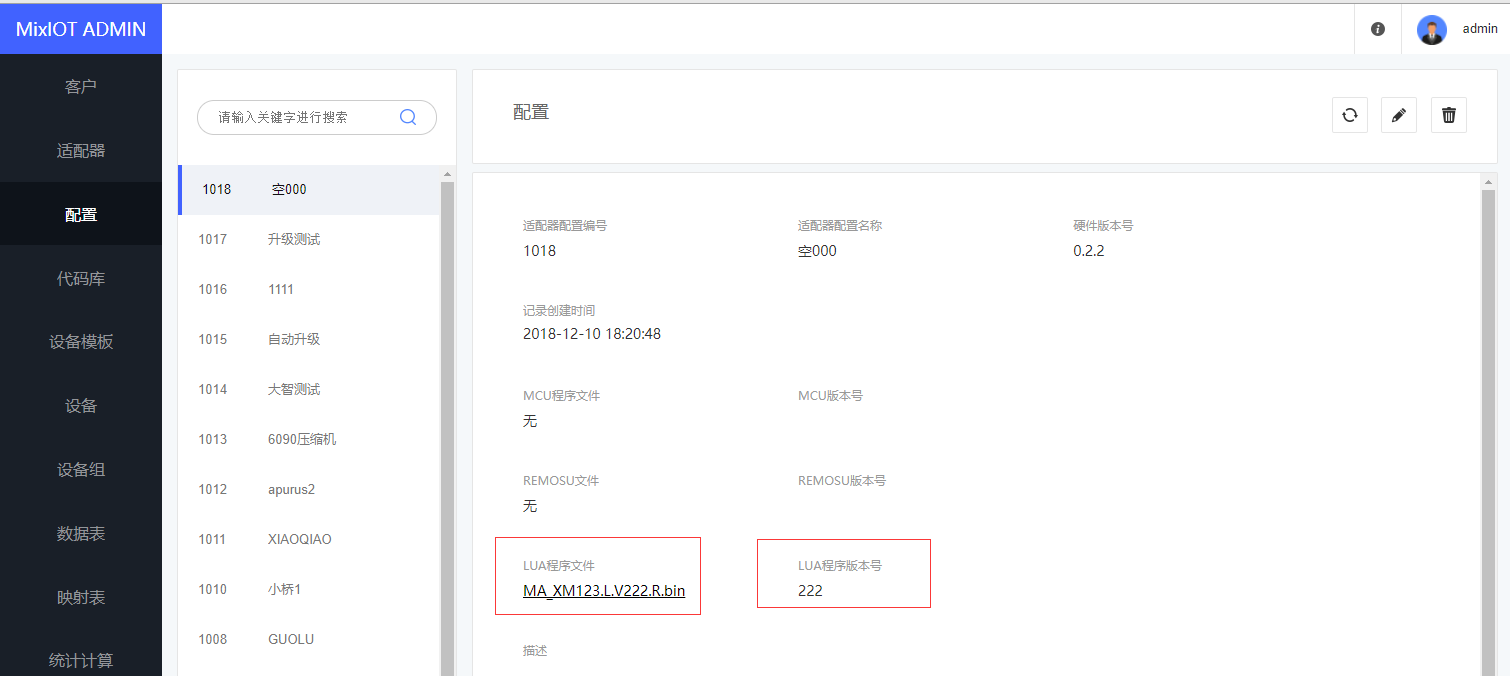Go to 代码库 in sidebar

(x=81, y=279)
